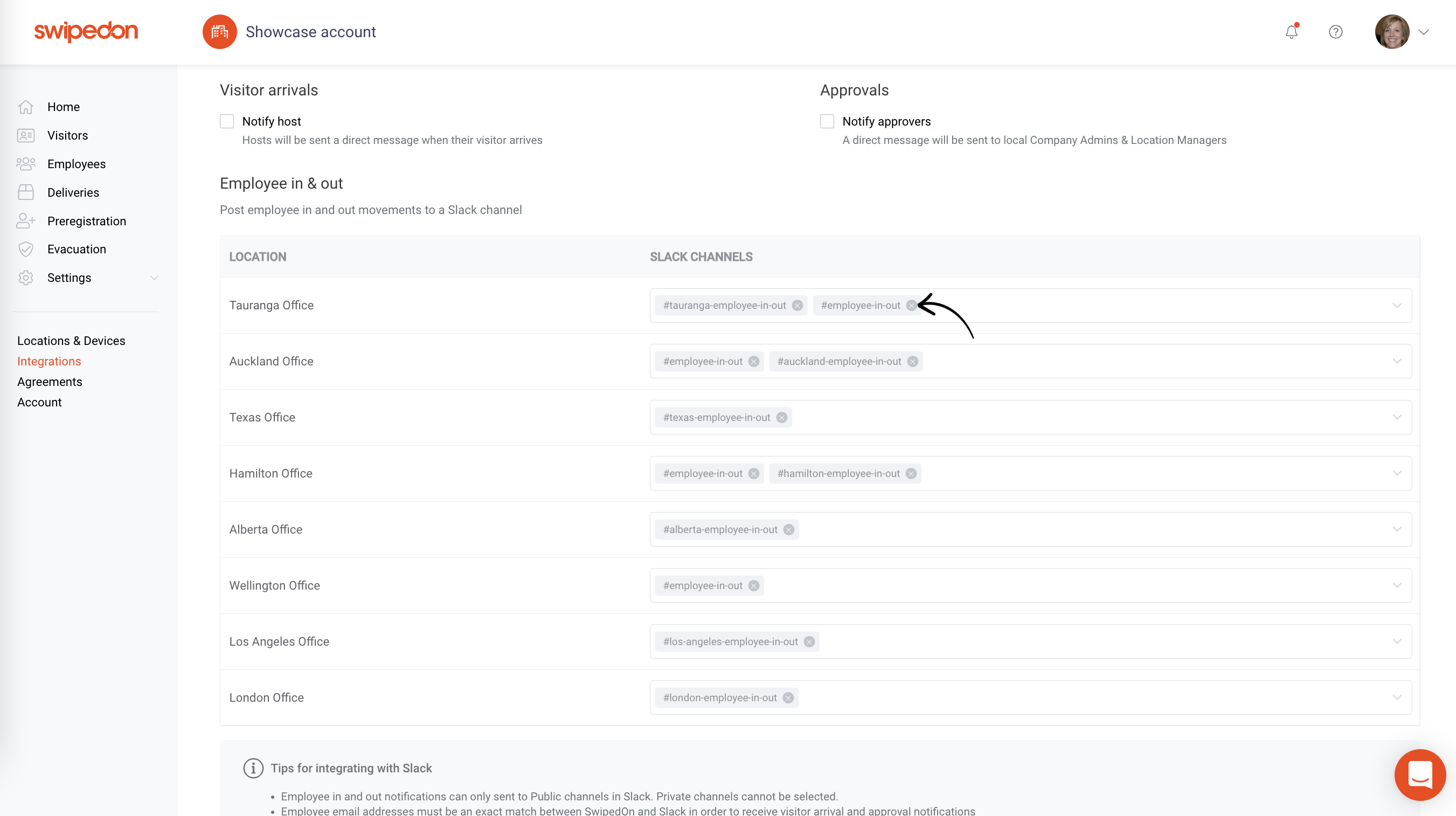Open Visitors in sidebar
1456x816 pixels.
pos(68,135)
